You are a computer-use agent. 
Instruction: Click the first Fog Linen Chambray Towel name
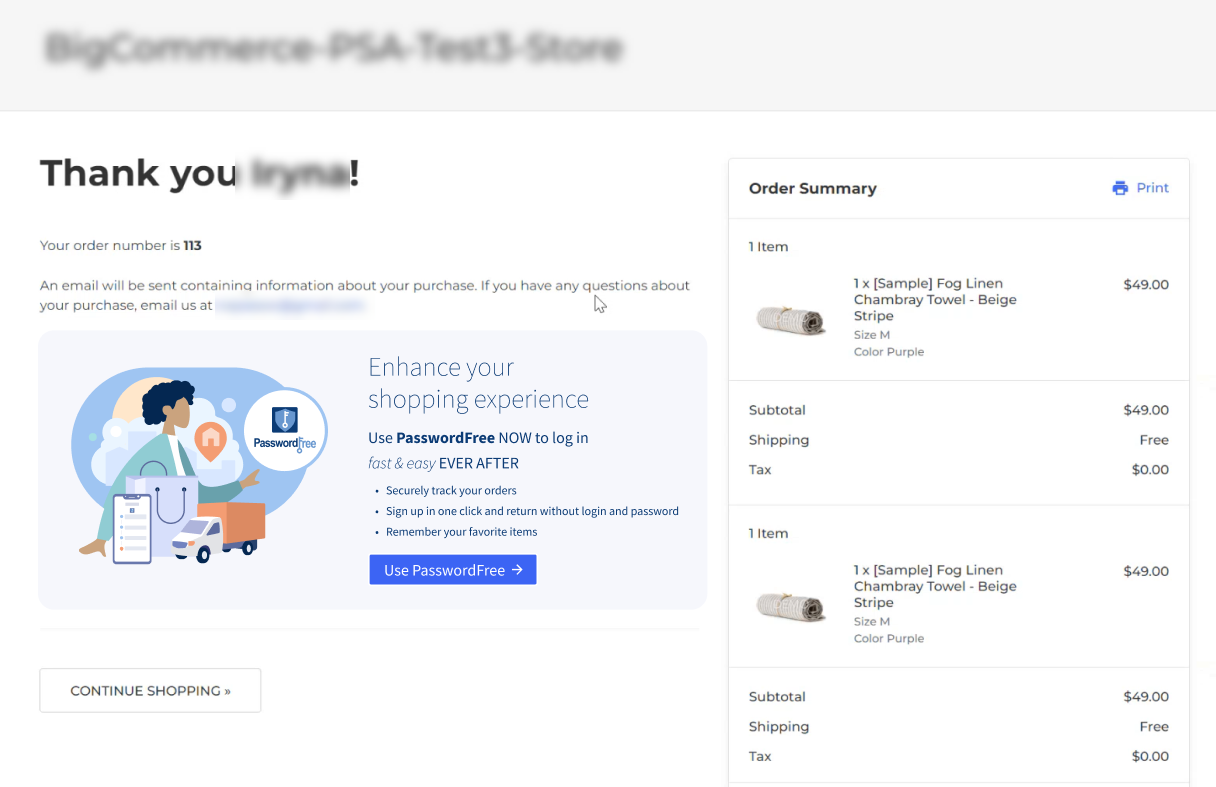tap(934, 300)
